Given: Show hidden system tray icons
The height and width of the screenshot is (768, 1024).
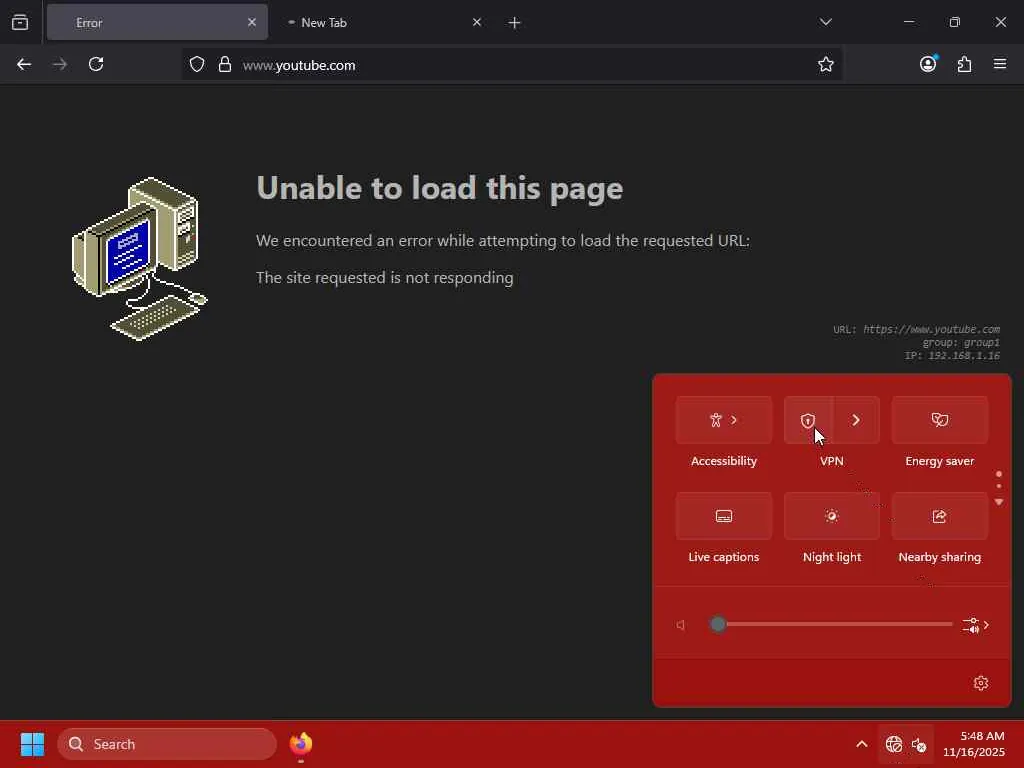Looking at the screenshot, I should 862,744.
